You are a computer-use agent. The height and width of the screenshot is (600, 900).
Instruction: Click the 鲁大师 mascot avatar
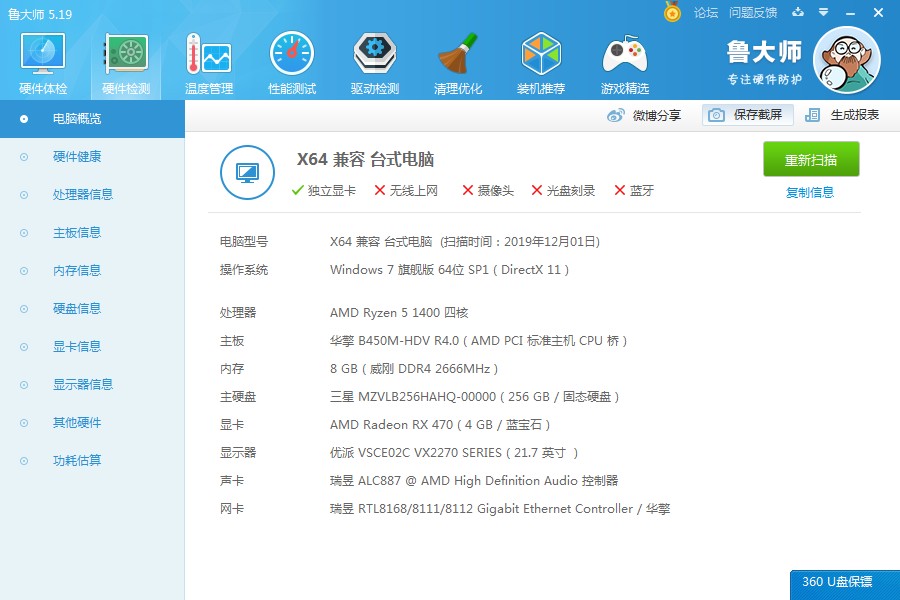click(847, 60)
